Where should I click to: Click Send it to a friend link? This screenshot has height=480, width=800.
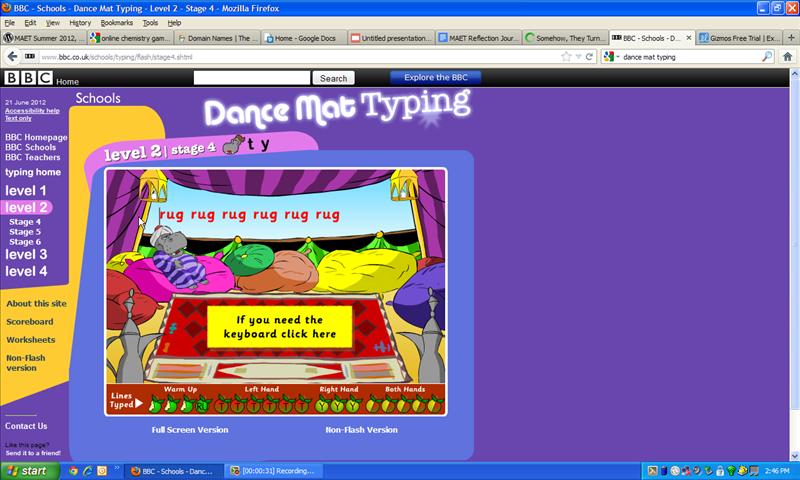coord(33,452)
